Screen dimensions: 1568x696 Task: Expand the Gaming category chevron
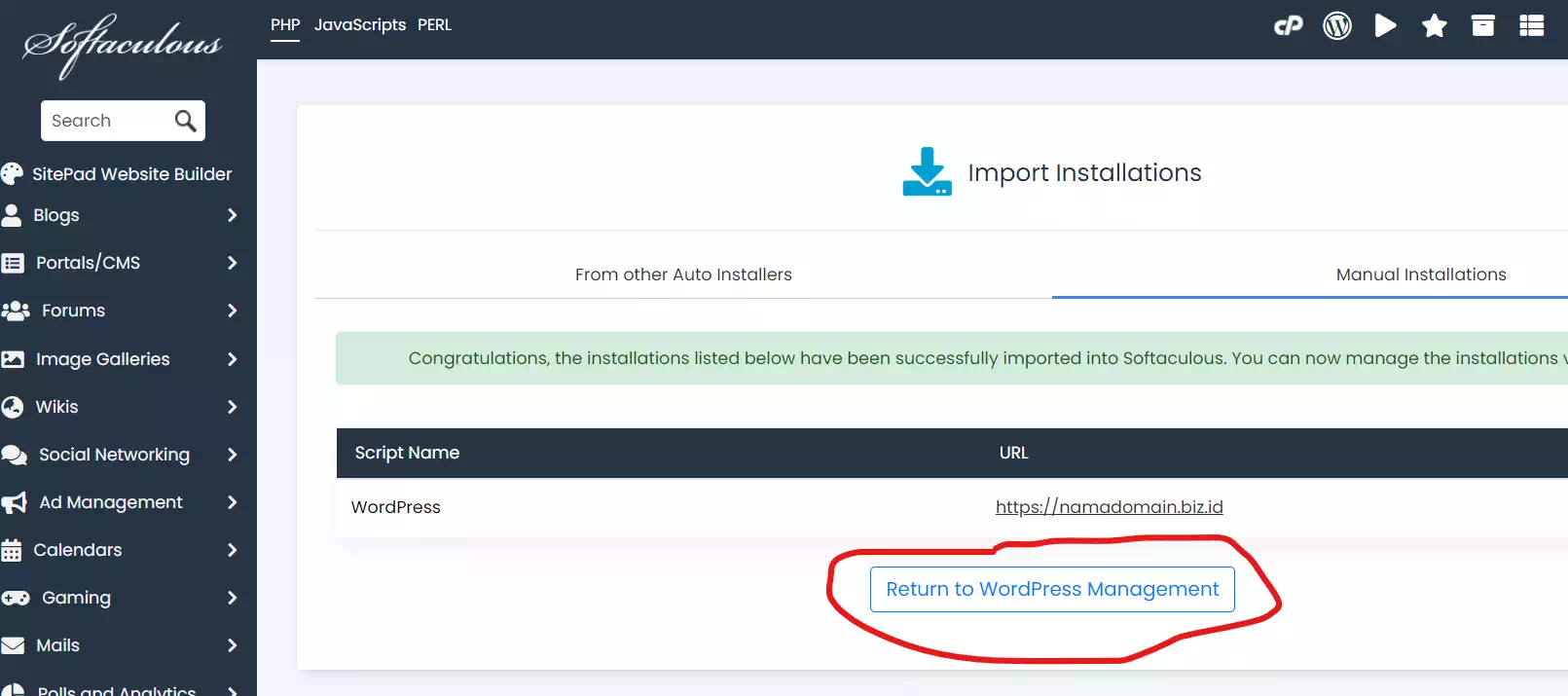[232, 598]
